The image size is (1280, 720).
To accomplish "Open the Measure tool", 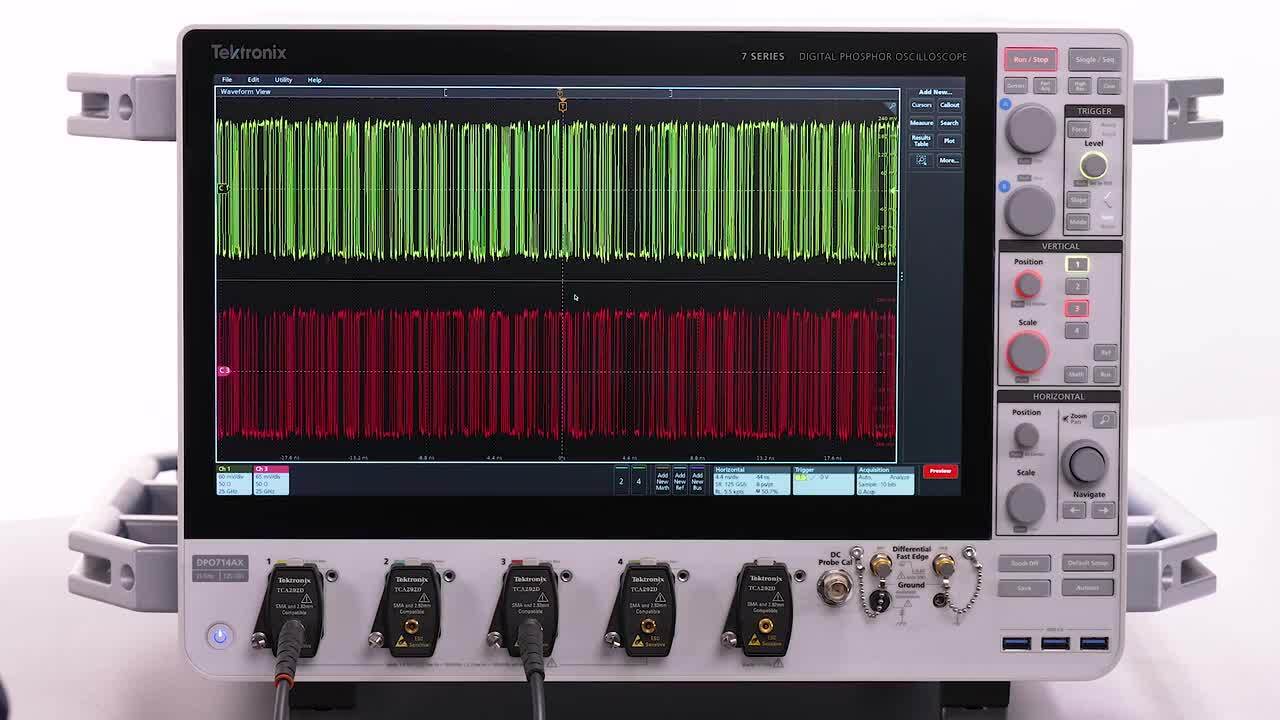I will coord(922,122).
